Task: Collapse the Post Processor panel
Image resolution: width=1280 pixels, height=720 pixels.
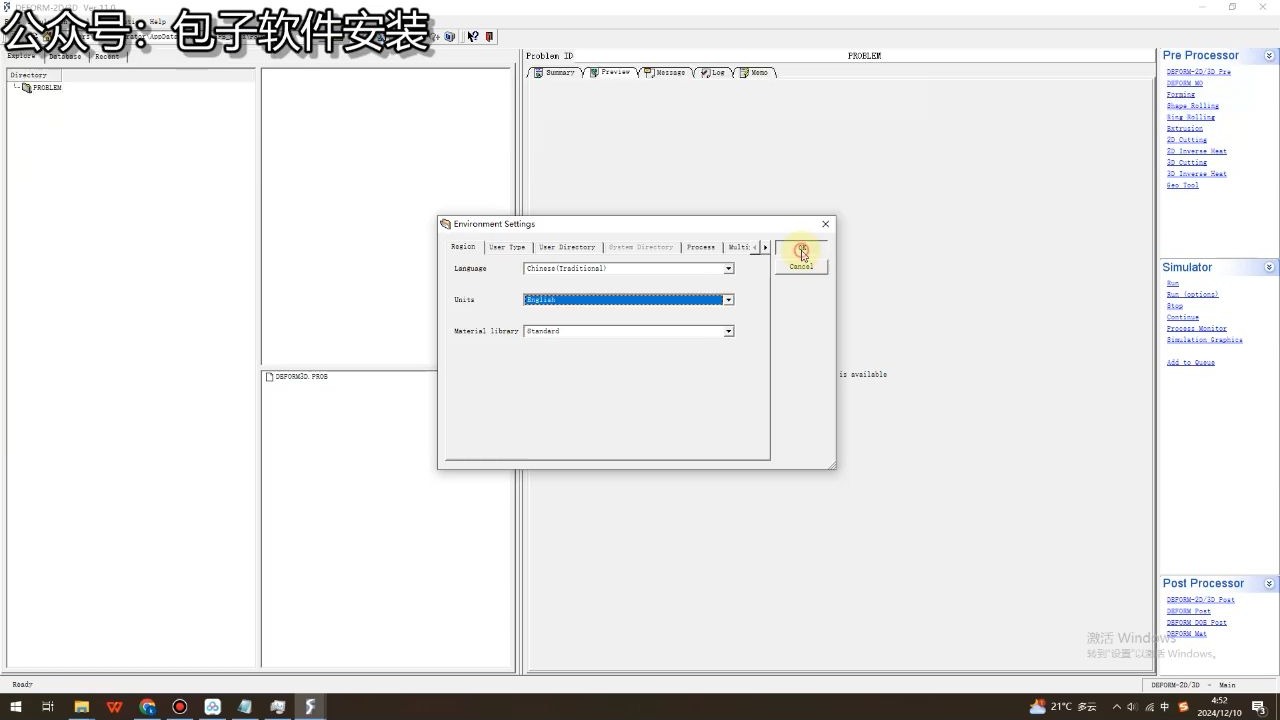Action: (x=1269, y=583)
